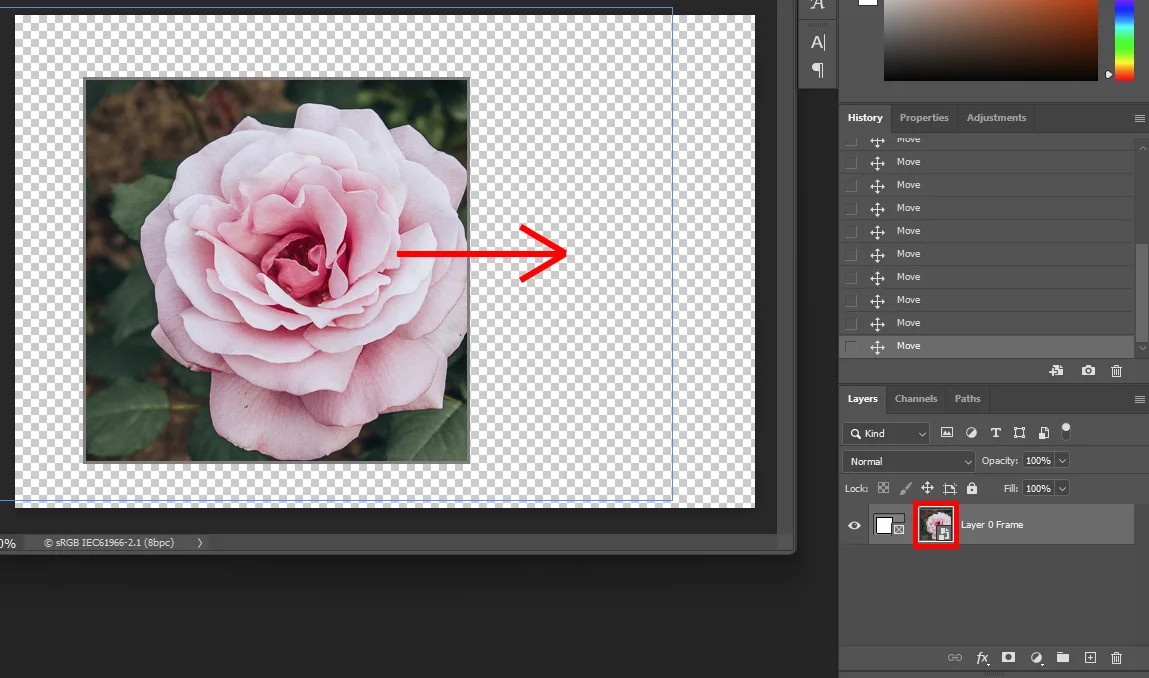Image resolution: width=1149 pixels, height=678 pixels.
Task: Select the highlighted Move history state
Action: coord(986,346)
